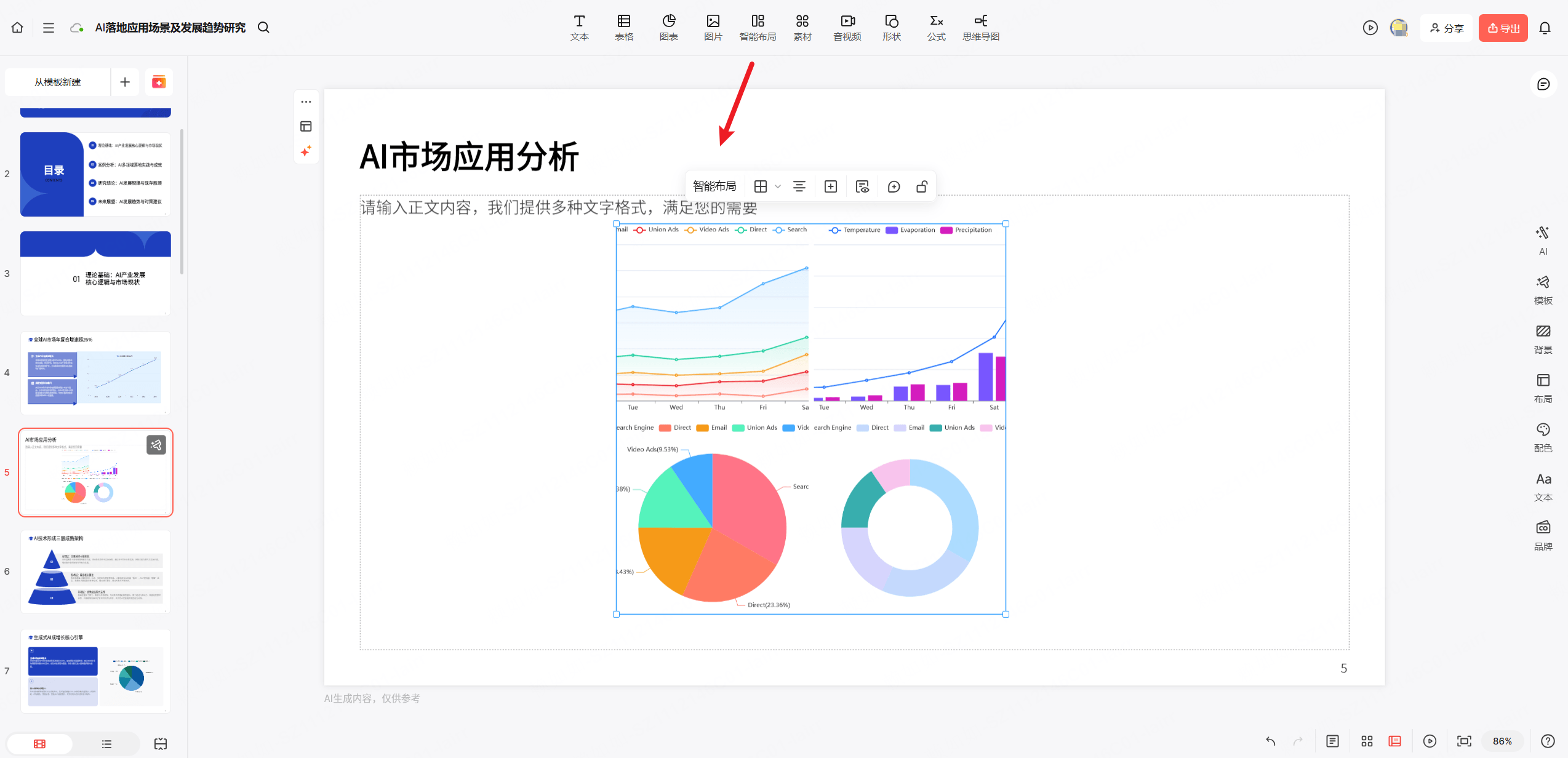Viewport: 1568px width, 758px height.
Task: Toggle lock on selected chart group
Action: point(922,186)
